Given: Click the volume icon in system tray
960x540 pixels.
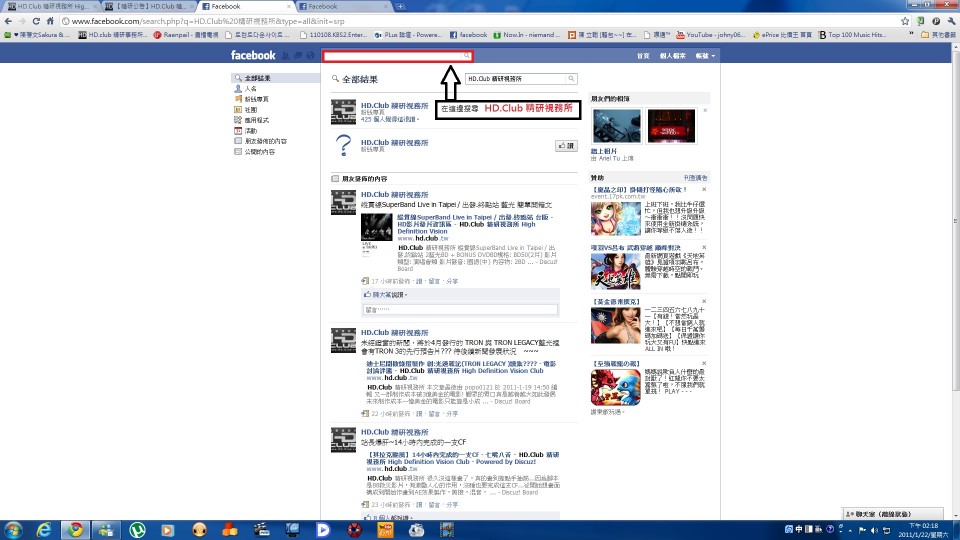Looking at the screenshot, I should 874,530.
